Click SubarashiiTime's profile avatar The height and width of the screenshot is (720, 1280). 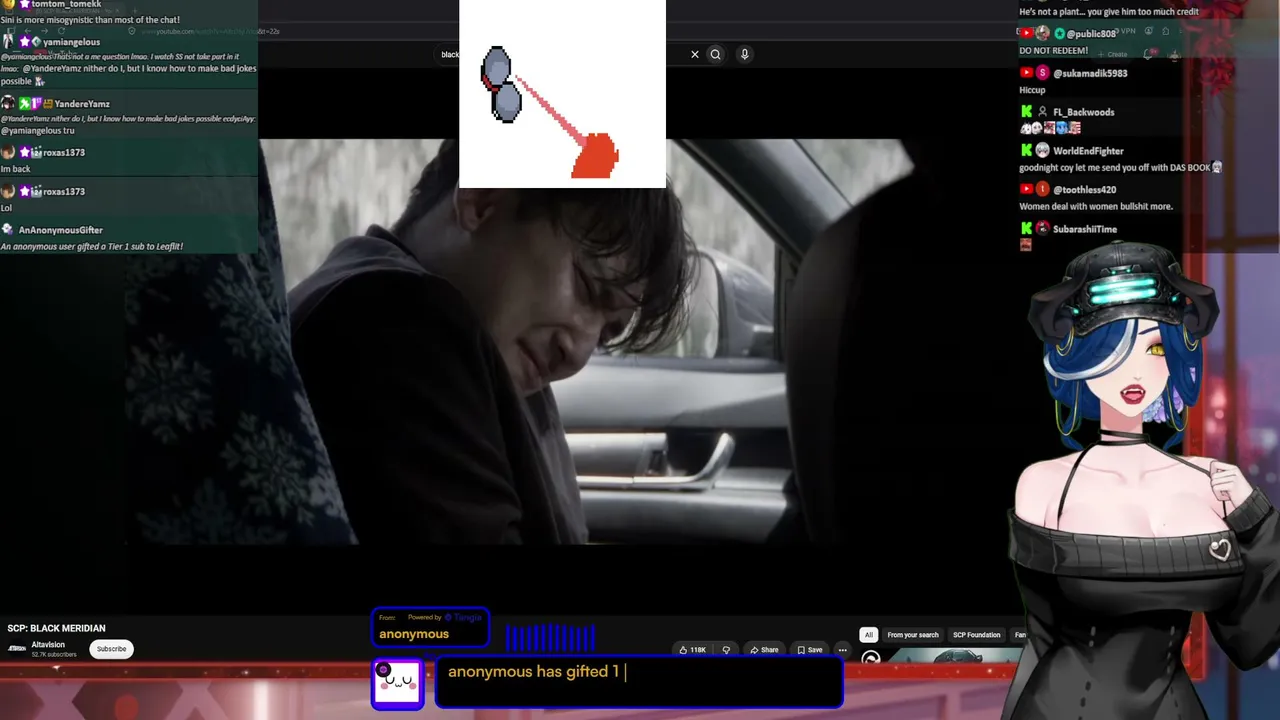tap(1042, 229)
